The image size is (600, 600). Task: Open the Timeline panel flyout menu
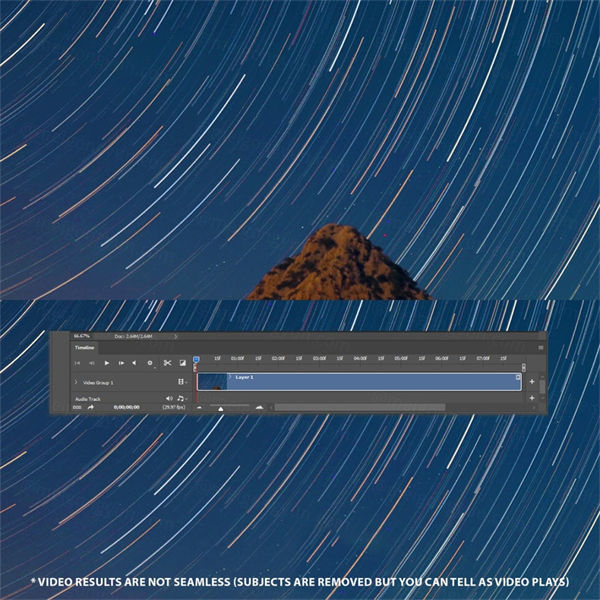click(540, 347)
